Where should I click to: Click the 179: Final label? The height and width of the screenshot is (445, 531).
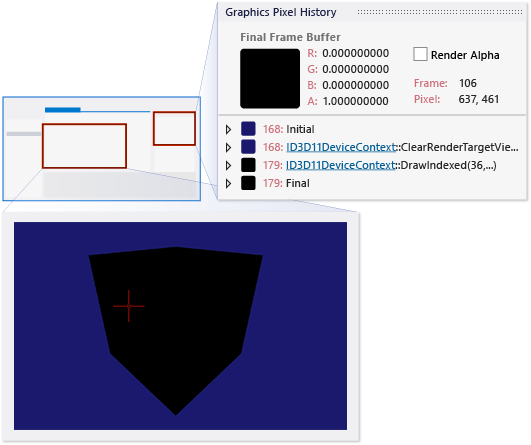[286, 183]
